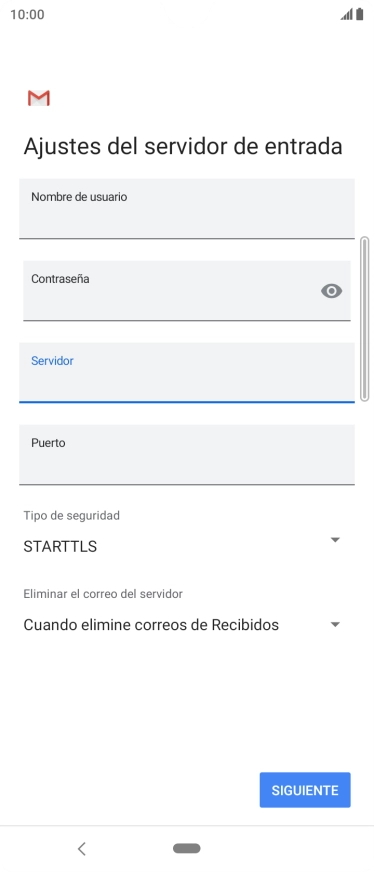374x872 pixels.
Task: Tap the Tipo de seguridad label
Action: point(72,516)
